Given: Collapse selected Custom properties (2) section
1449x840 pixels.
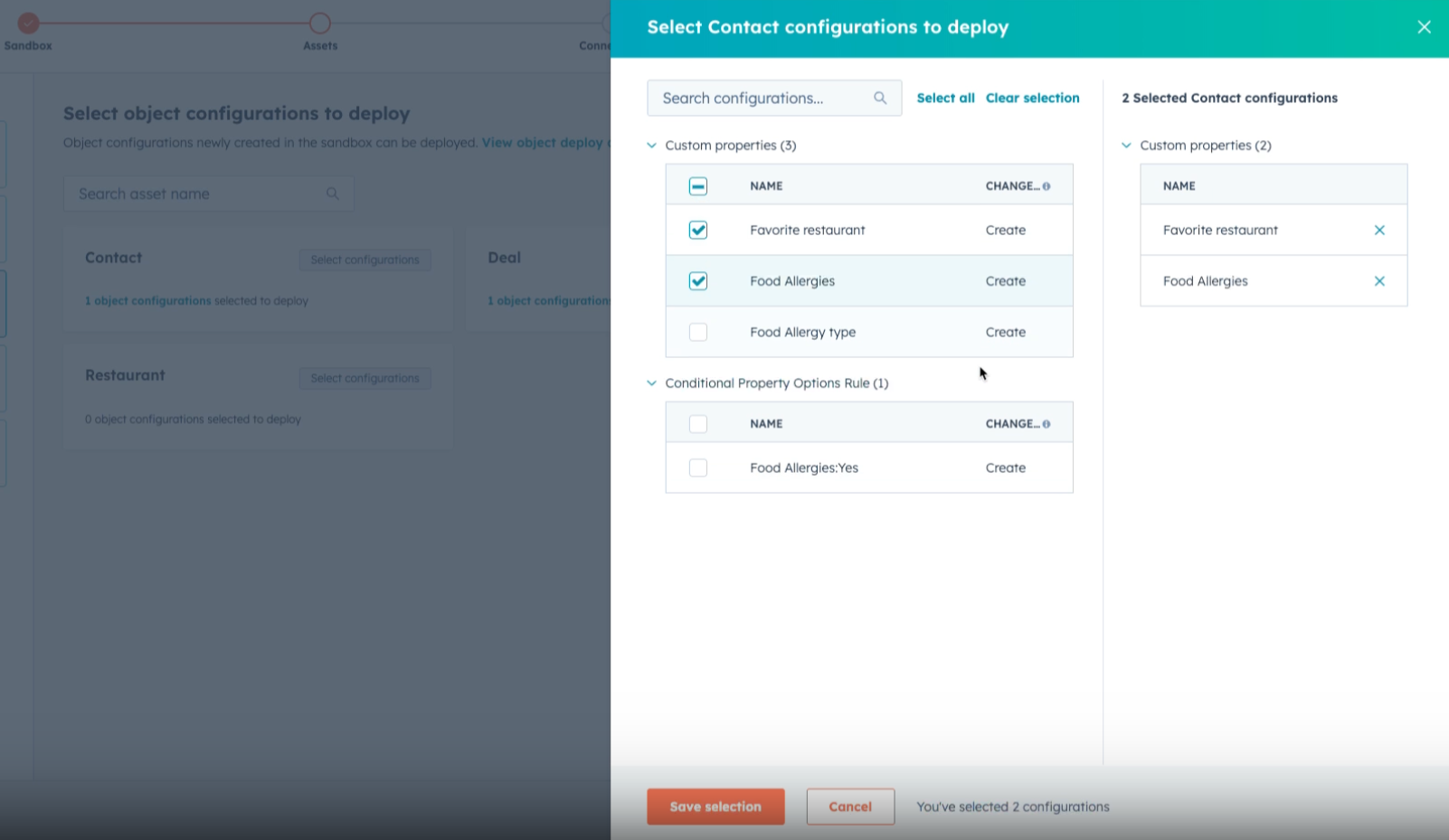Looking at the screenshot, I should tap(1126, 146).
